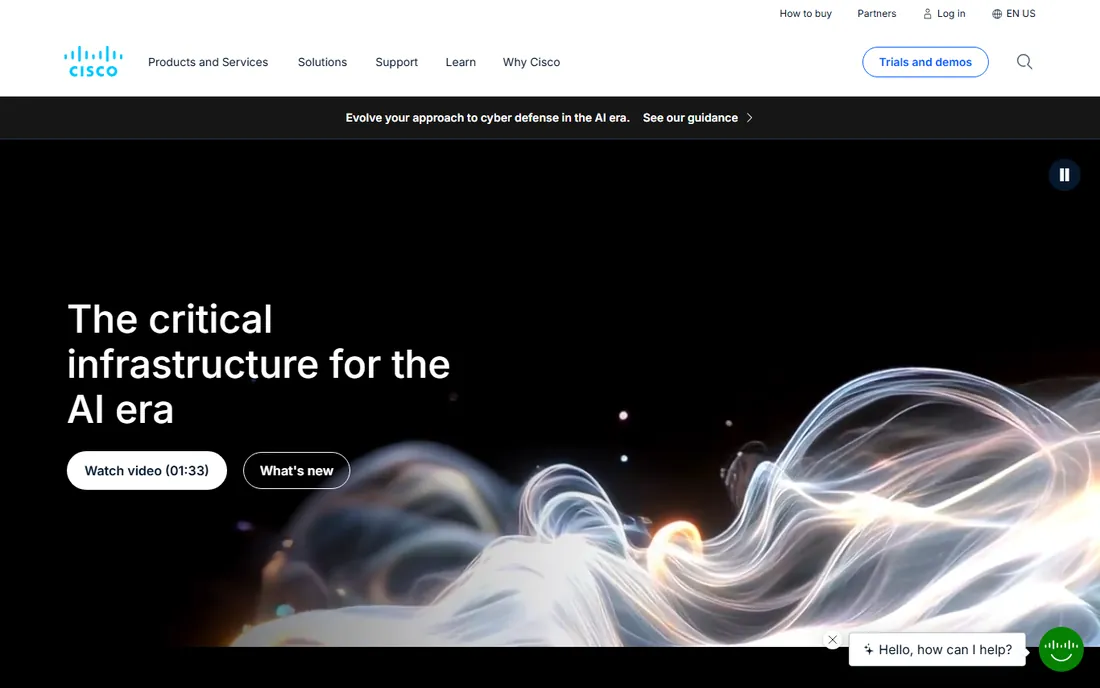
Task: Open the Solutions menu
Action: pyautogui.click(x=322, y=62)
